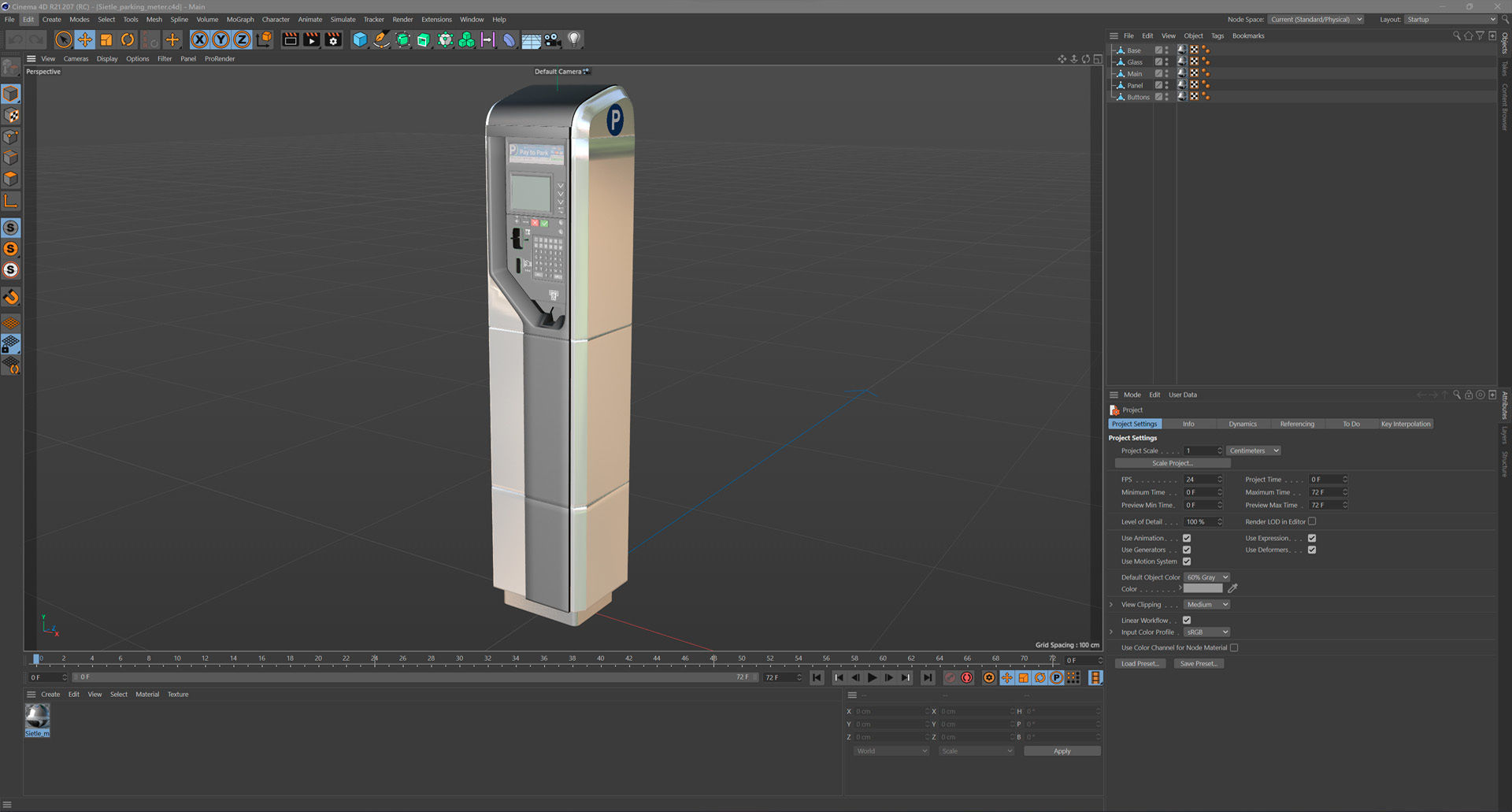Image resolution: width=1512 pixels, height=812 pixels.
Task: Toggle Z axis lock
Action: point(243,39)
